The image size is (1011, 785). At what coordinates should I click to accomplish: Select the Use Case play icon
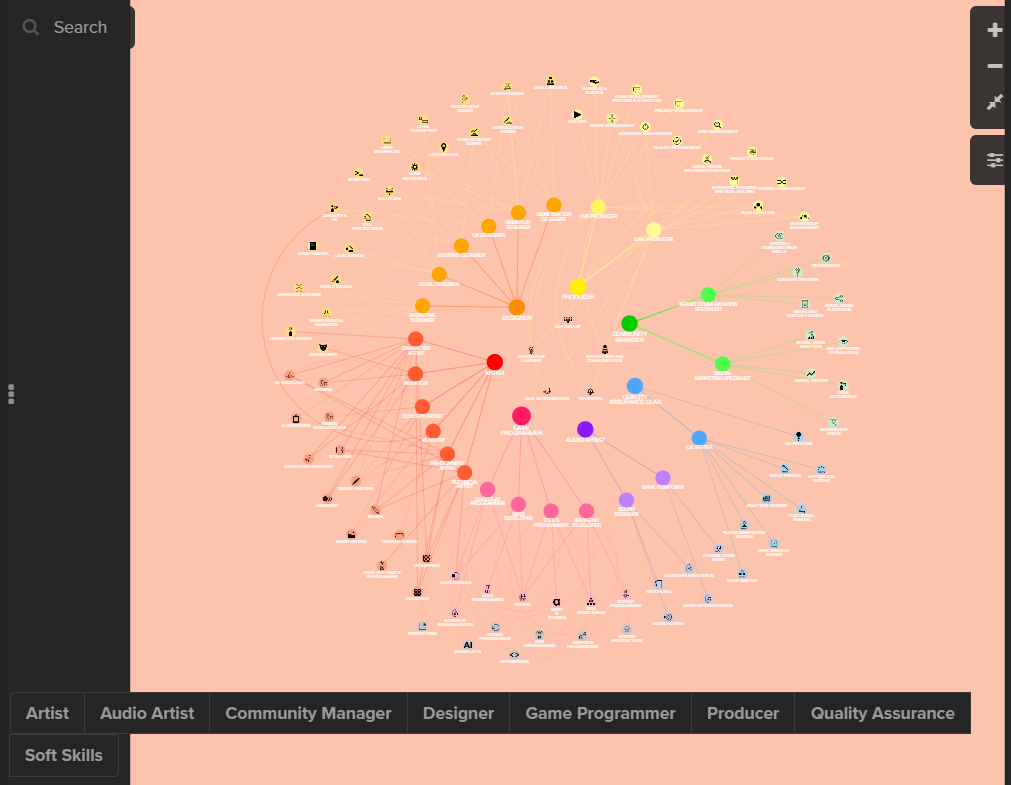coord(577,115)
